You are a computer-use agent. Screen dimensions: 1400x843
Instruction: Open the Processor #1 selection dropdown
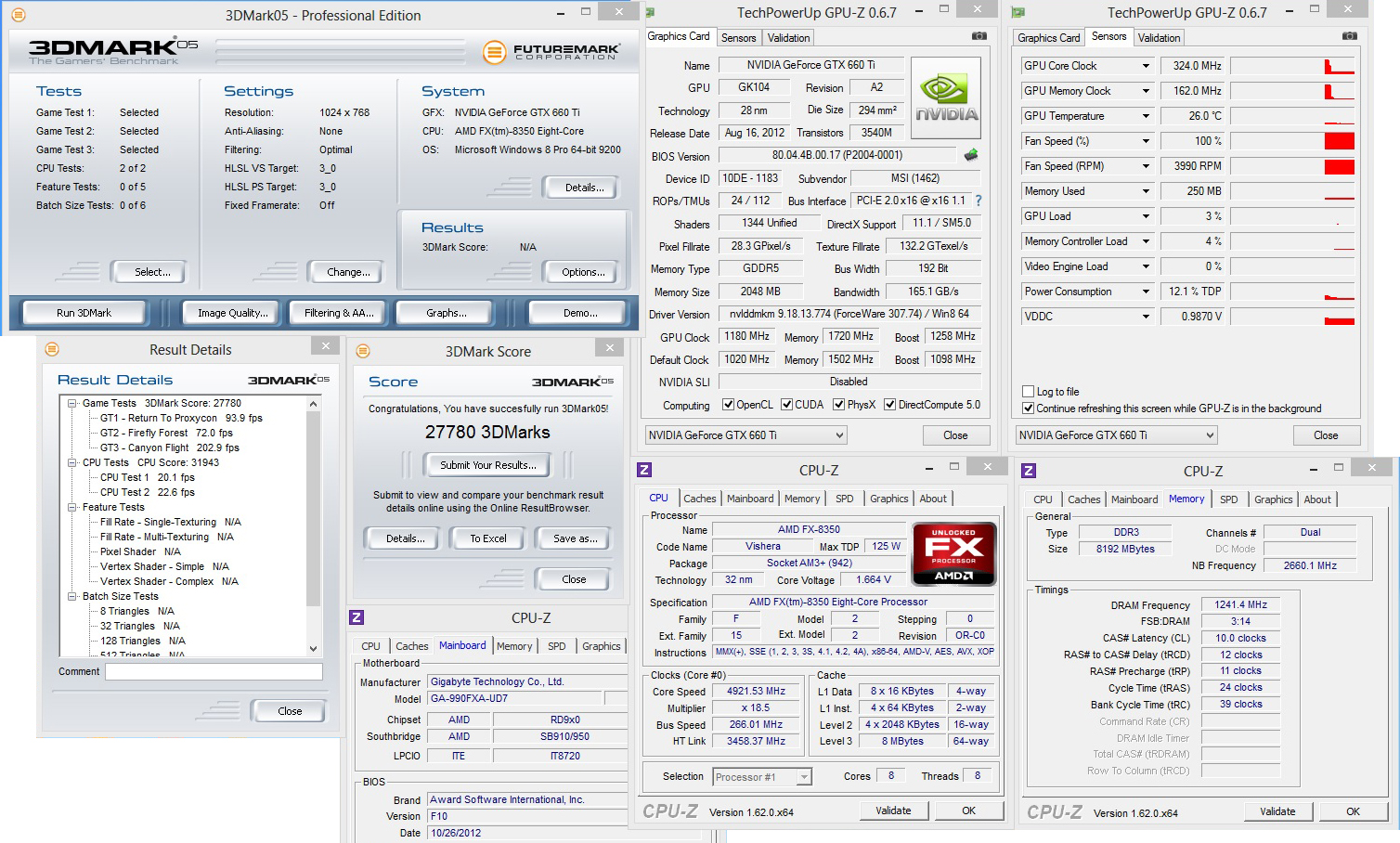point(762,777)
